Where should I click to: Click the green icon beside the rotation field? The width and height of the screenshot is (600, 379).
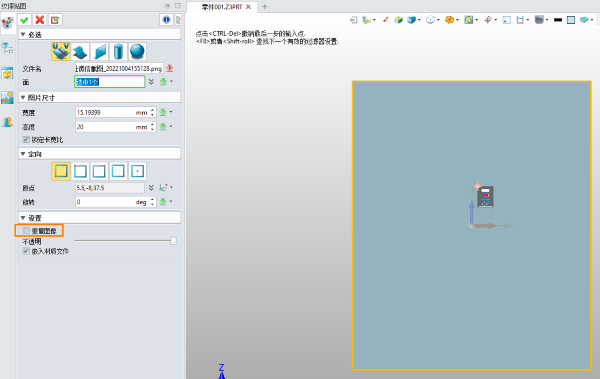coord(163,201)
